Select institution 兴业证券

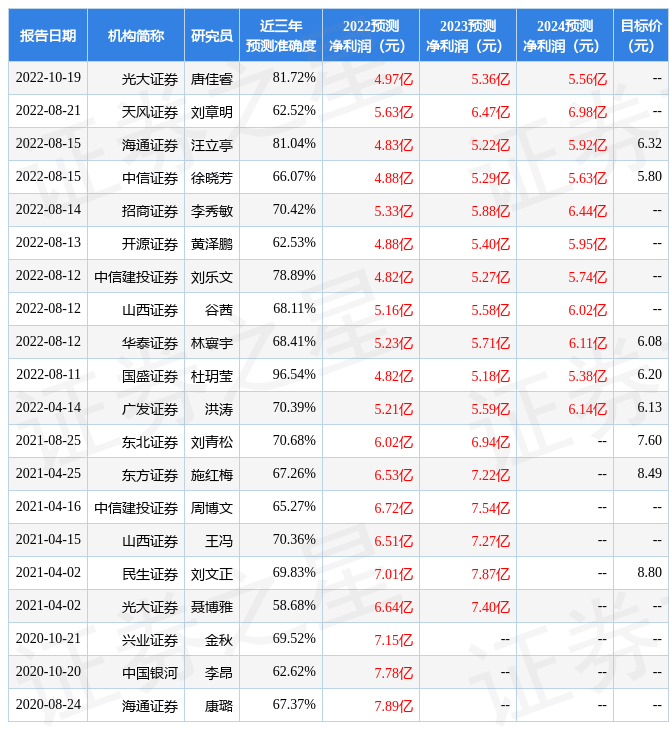pos(150,641)
